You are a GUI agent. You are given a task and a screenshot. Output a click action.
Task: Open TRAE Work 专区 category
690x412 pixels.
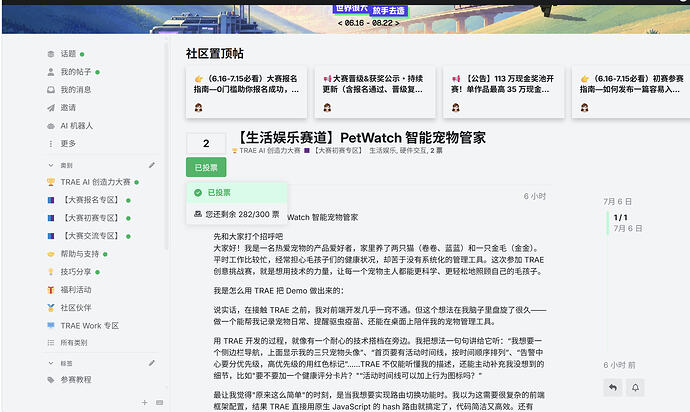(x=83, y=326)
